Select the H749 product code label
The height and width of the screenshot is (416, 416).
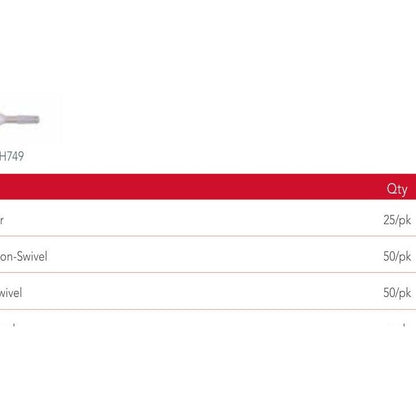[12, 156]
